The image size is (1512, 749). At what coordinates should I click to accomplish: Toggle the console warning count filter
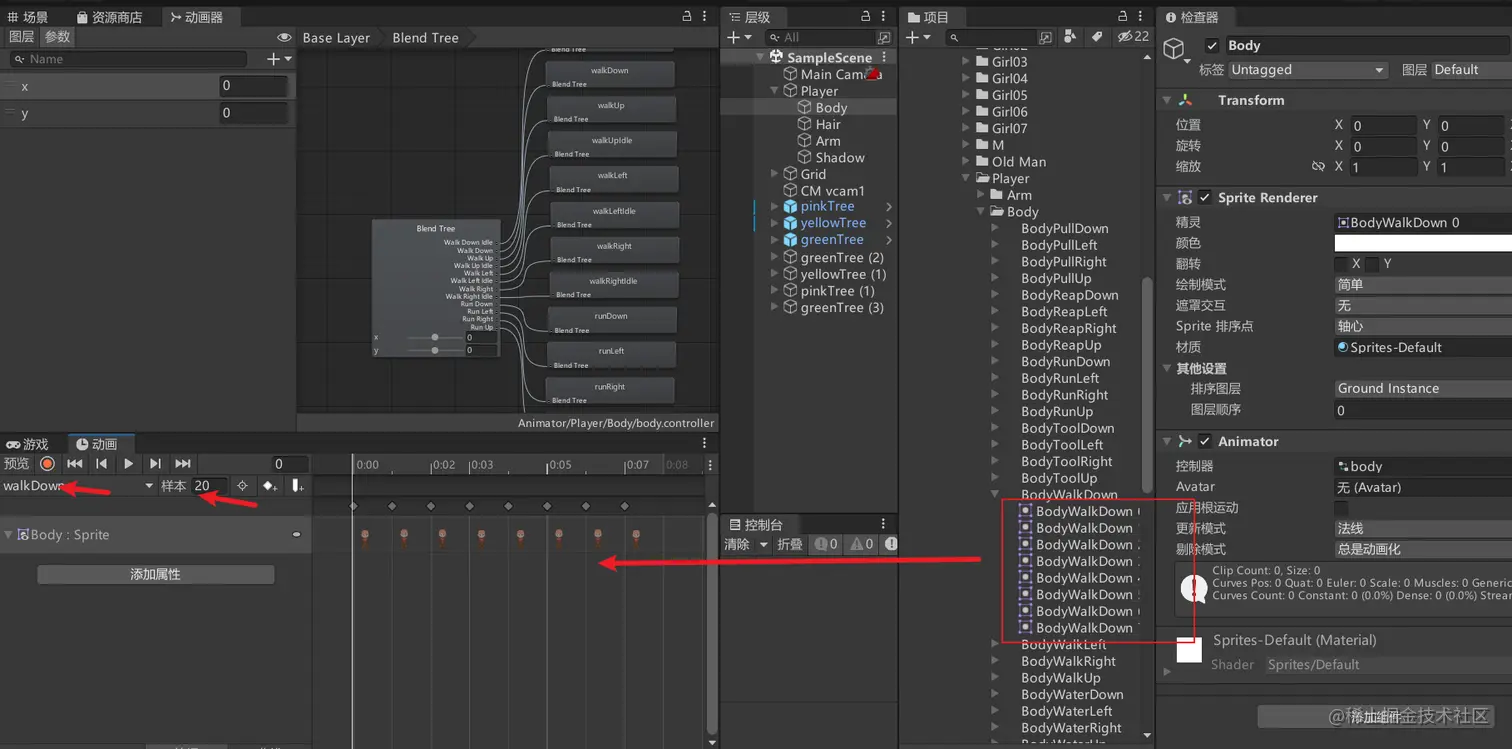pyautogui.click(x=862, y=544)
